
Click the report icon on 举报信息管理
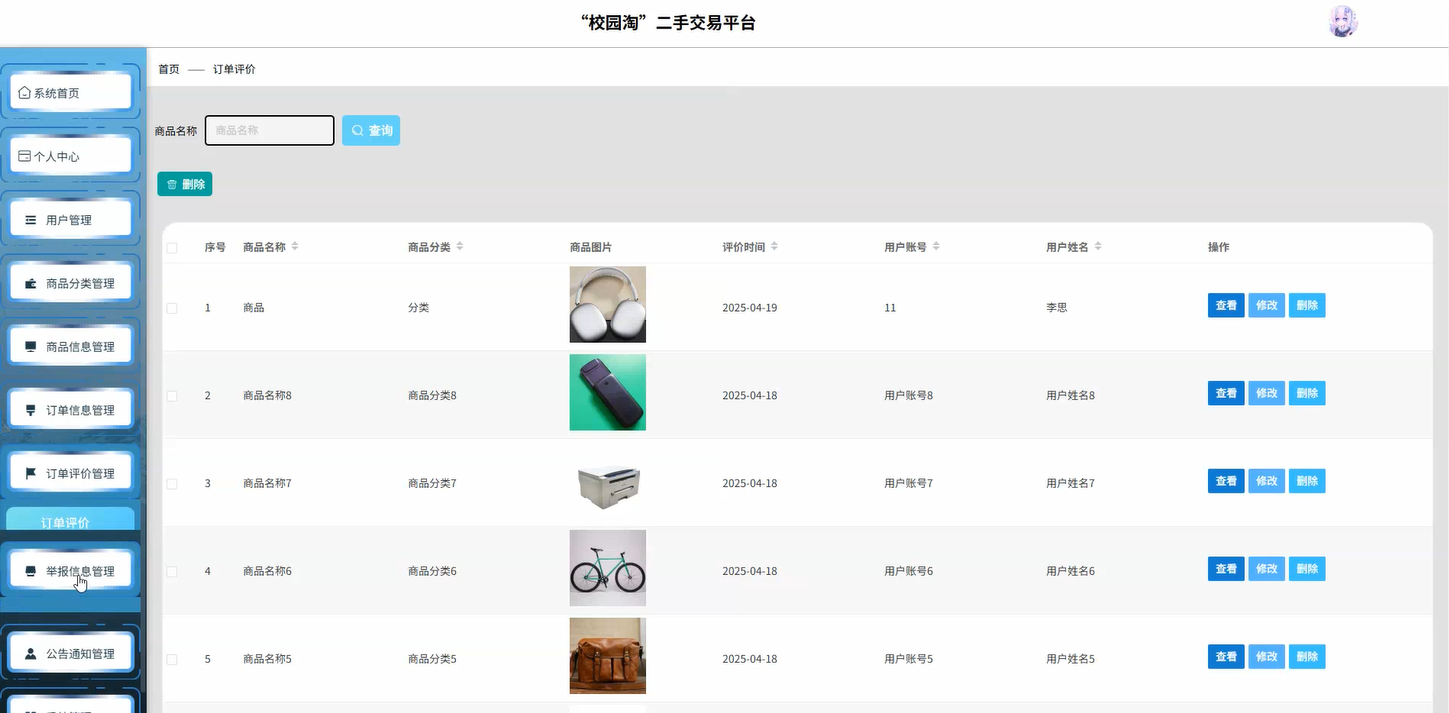pyautogui.click(x=28, y=569)
